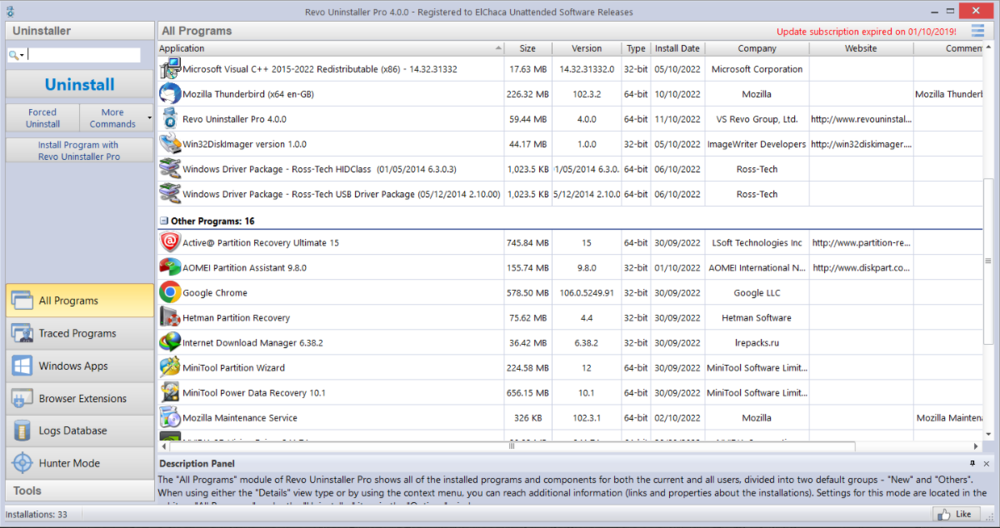Pin the Description Panel
The width and height of the screenshot is (1000, 528).
[x=972, y=464]
